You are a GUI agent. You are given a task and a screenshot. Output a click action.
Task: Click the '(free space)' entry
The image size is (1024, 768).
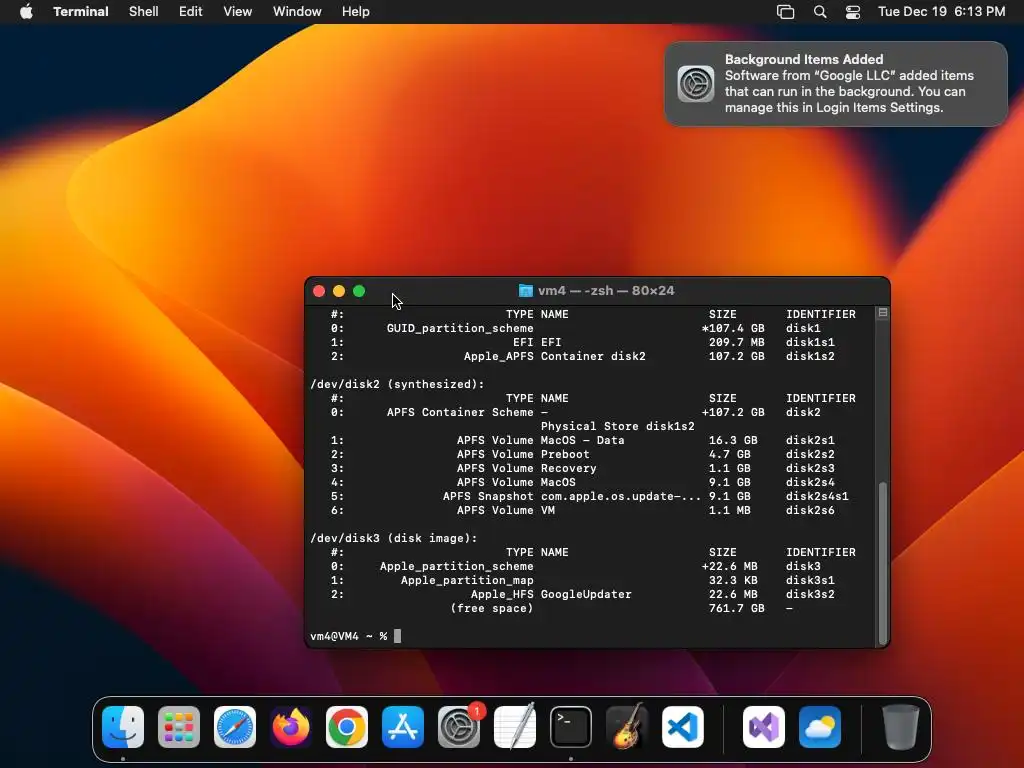point(492,608)
